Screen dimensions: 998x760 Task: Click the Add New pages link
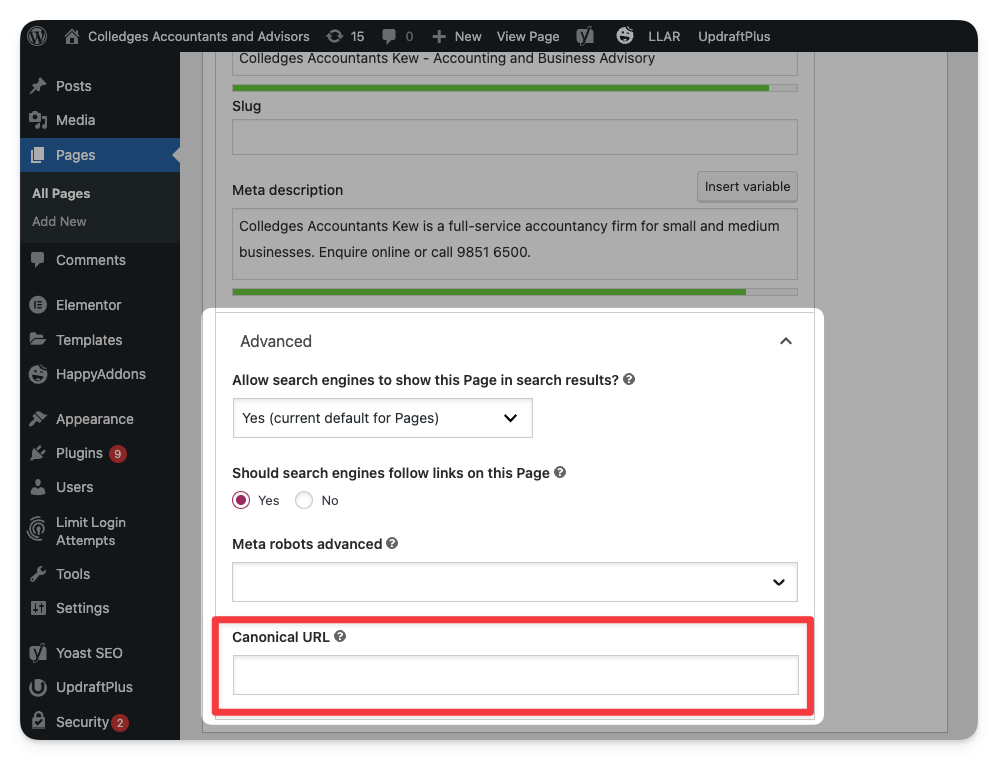point(59,221)
